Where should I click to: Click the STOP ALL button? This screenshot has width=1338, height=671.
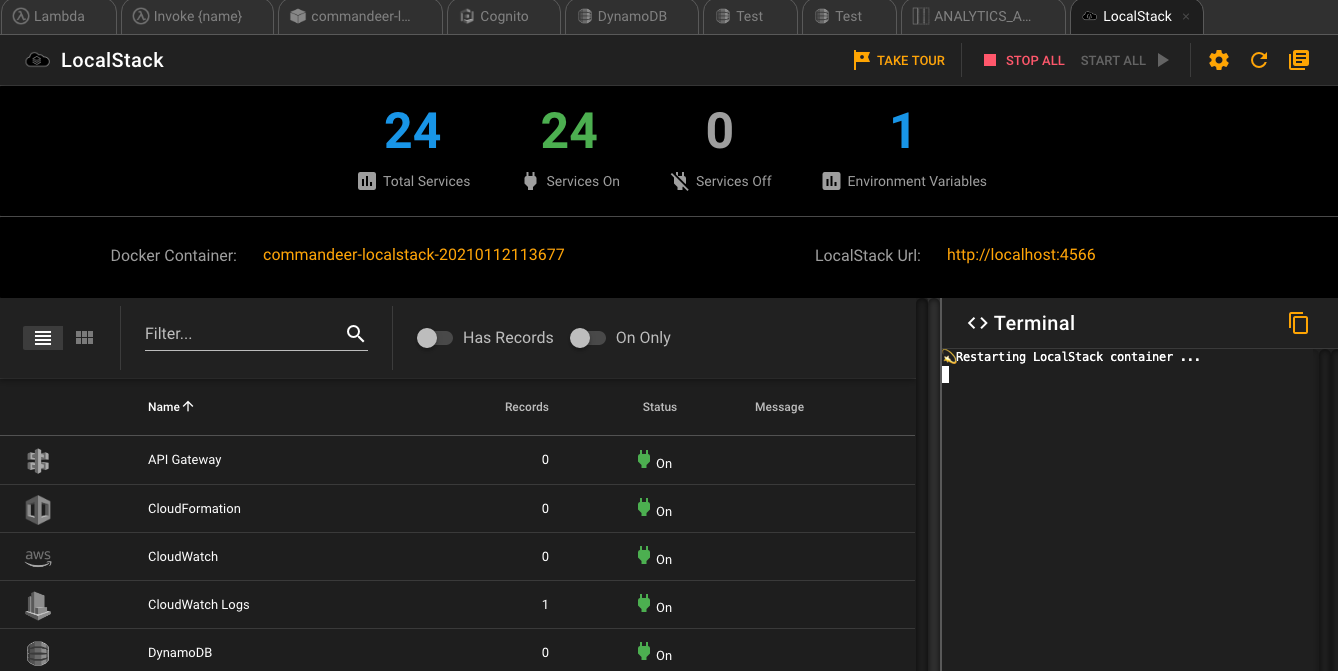pyautogui.click(x=1024, y=60)
